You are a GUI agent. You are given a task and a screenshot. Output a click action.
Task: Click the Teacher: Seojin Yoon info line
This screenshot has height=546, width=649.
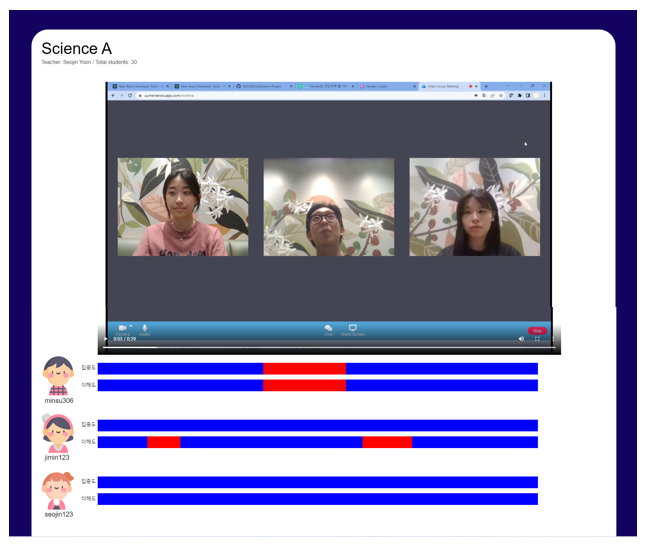click(x=89, y=62)
